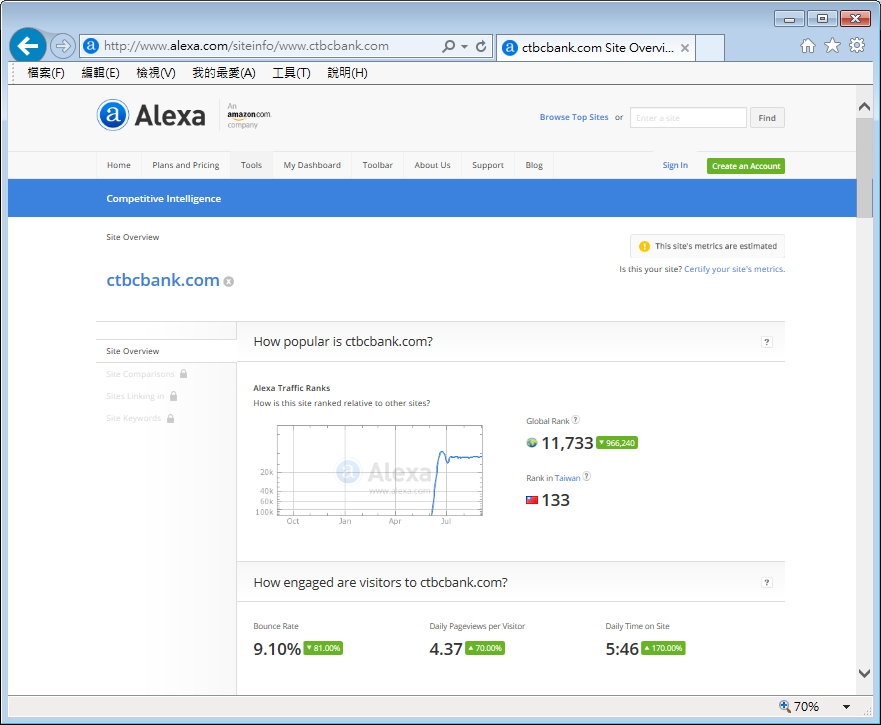
Task: Open the 我的最愛(A) menu
Action: (224, 73)
